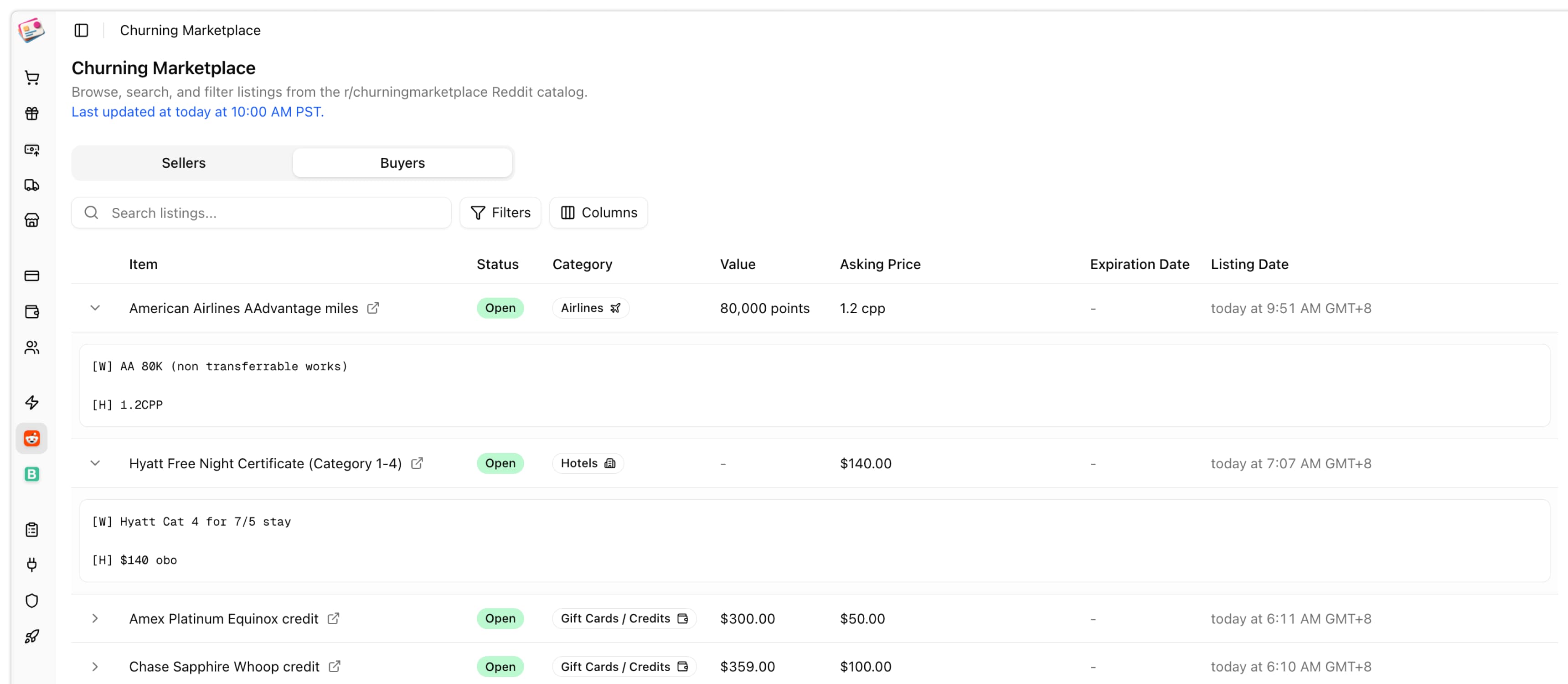The width and height of the screenshot is (1568, 684).
Task: Click Gift Cards / Credits badge on Chase row
Action: click(624, 666)
